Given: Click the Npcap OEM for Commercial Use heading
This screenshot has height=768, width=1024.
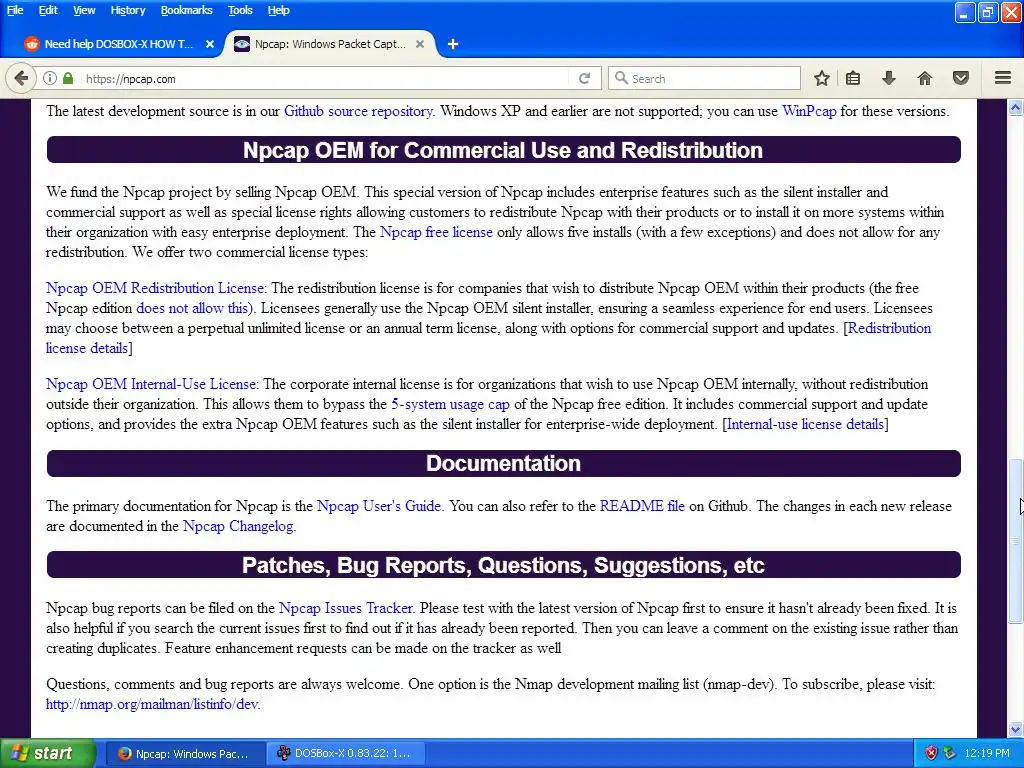Looking at the screenshot, I should [504, 150].
